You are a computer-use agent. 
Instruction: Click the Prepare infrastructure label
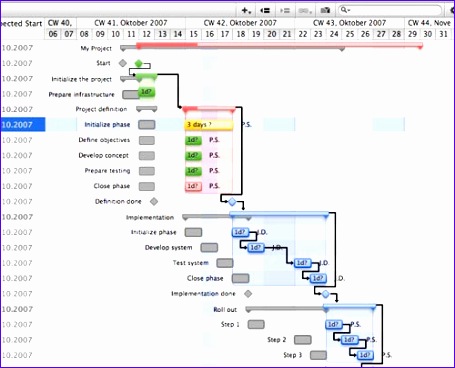pos(81,95)
